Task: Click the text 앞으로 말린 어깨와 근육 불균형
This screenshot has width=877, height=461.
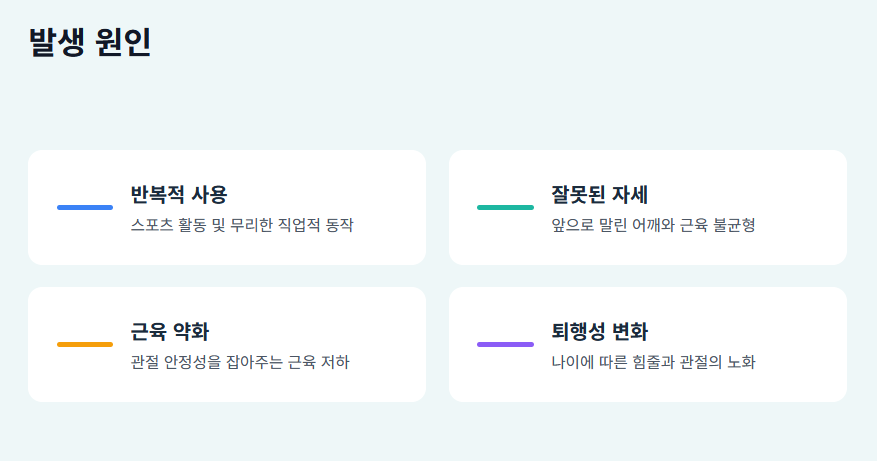Action: [x=653, y=225]
